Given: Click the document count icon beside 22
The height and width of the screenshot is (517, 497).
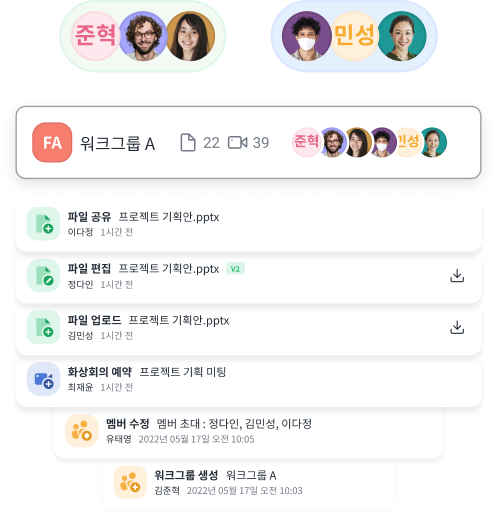Looking at the screenshot, I should click(188, 143).
